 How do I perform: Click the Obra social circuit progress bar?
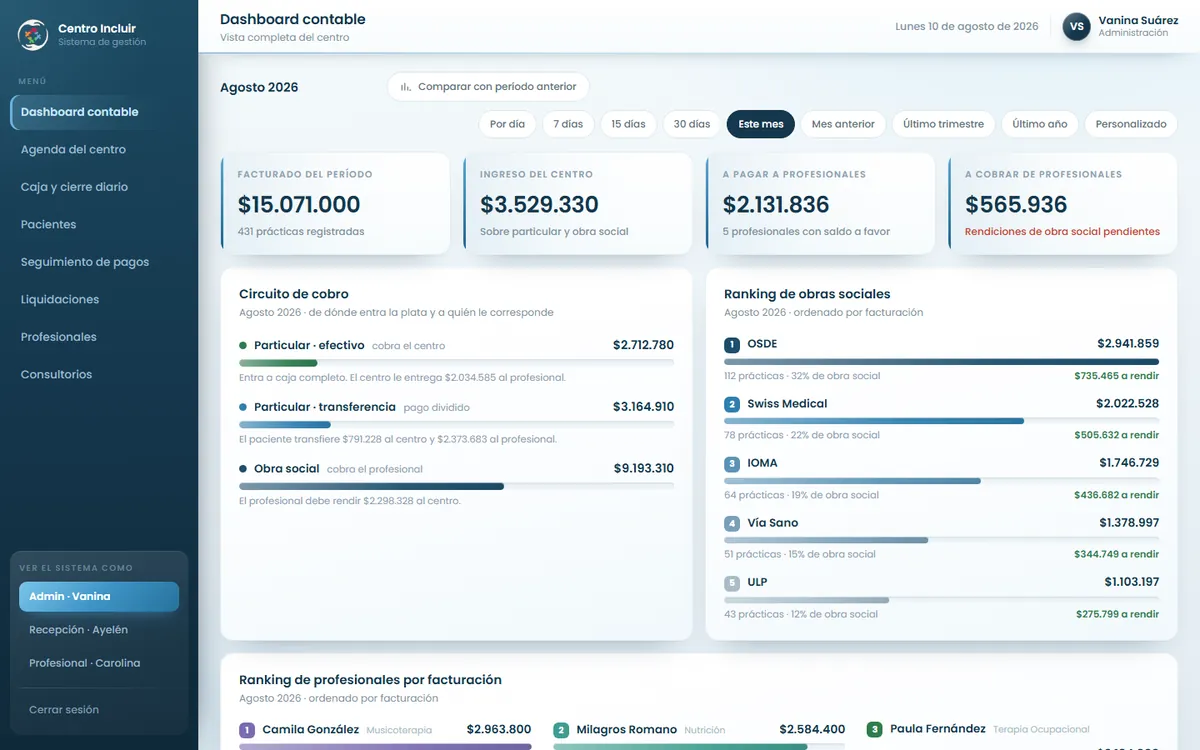pos(456,486)
